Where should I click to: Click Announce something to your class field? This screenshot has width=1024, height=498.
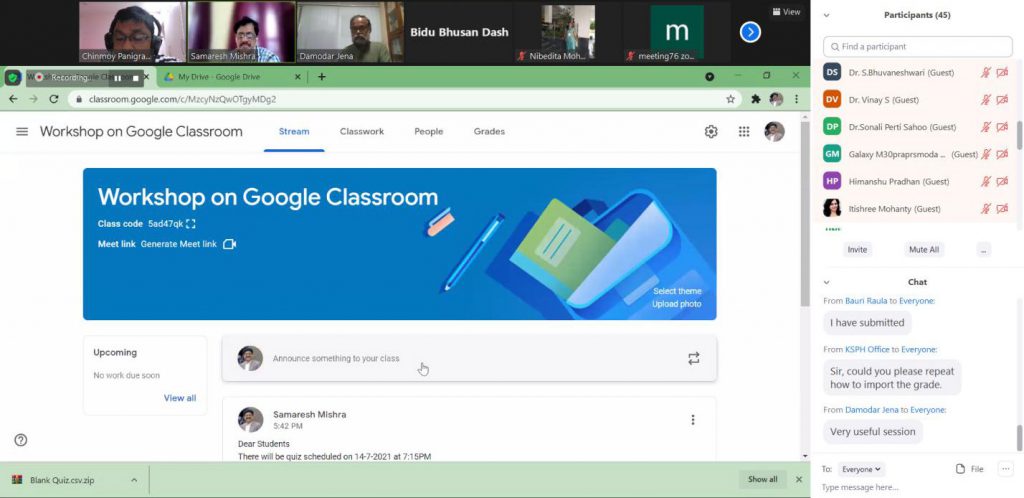(469, 358)
